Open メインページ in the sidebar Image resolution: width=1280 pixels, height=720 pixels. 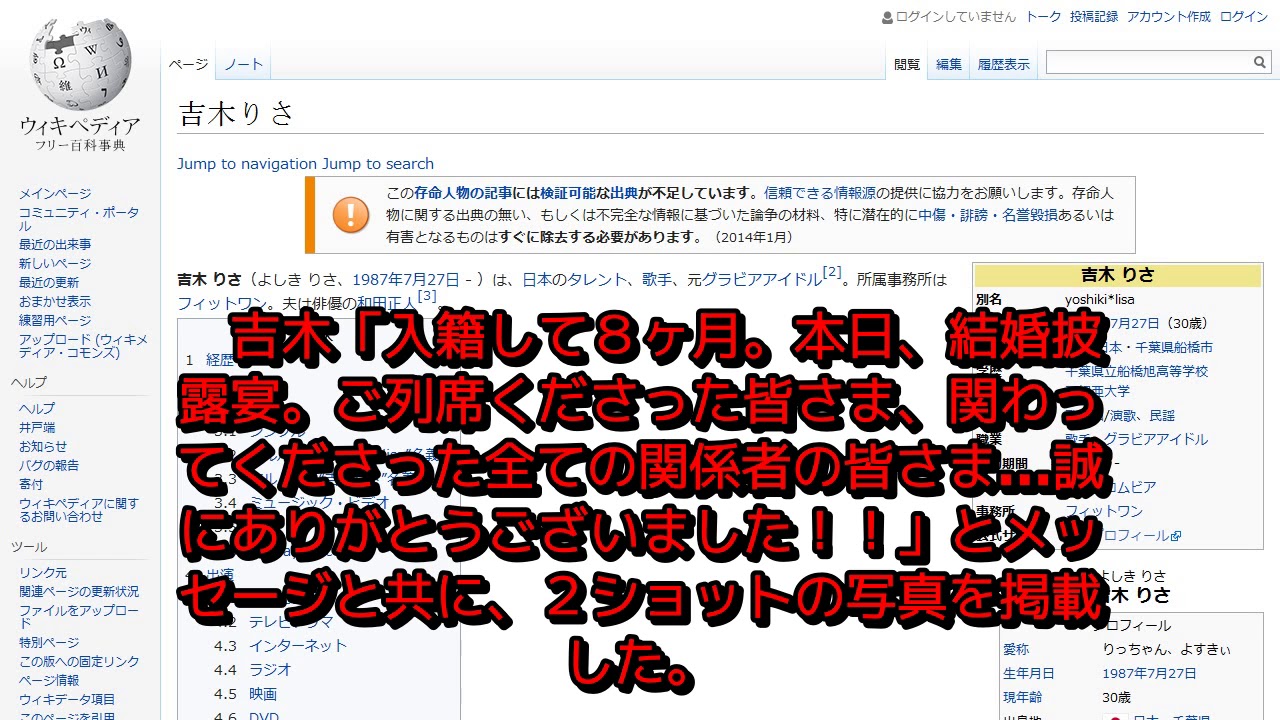55,194
